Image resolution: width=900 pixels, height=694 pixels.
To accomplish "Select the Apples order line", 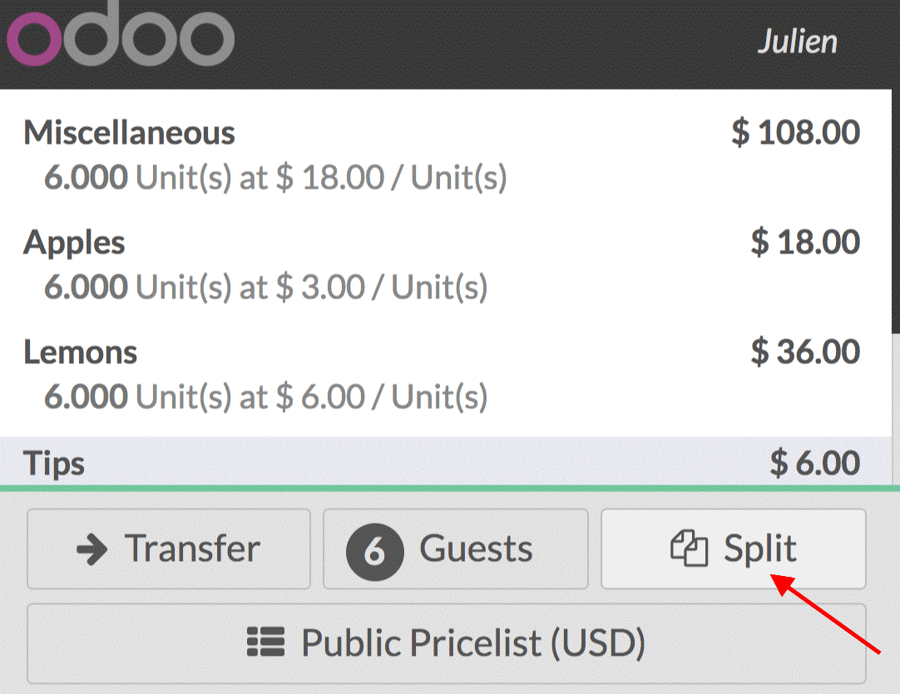I will coord(400,260).
